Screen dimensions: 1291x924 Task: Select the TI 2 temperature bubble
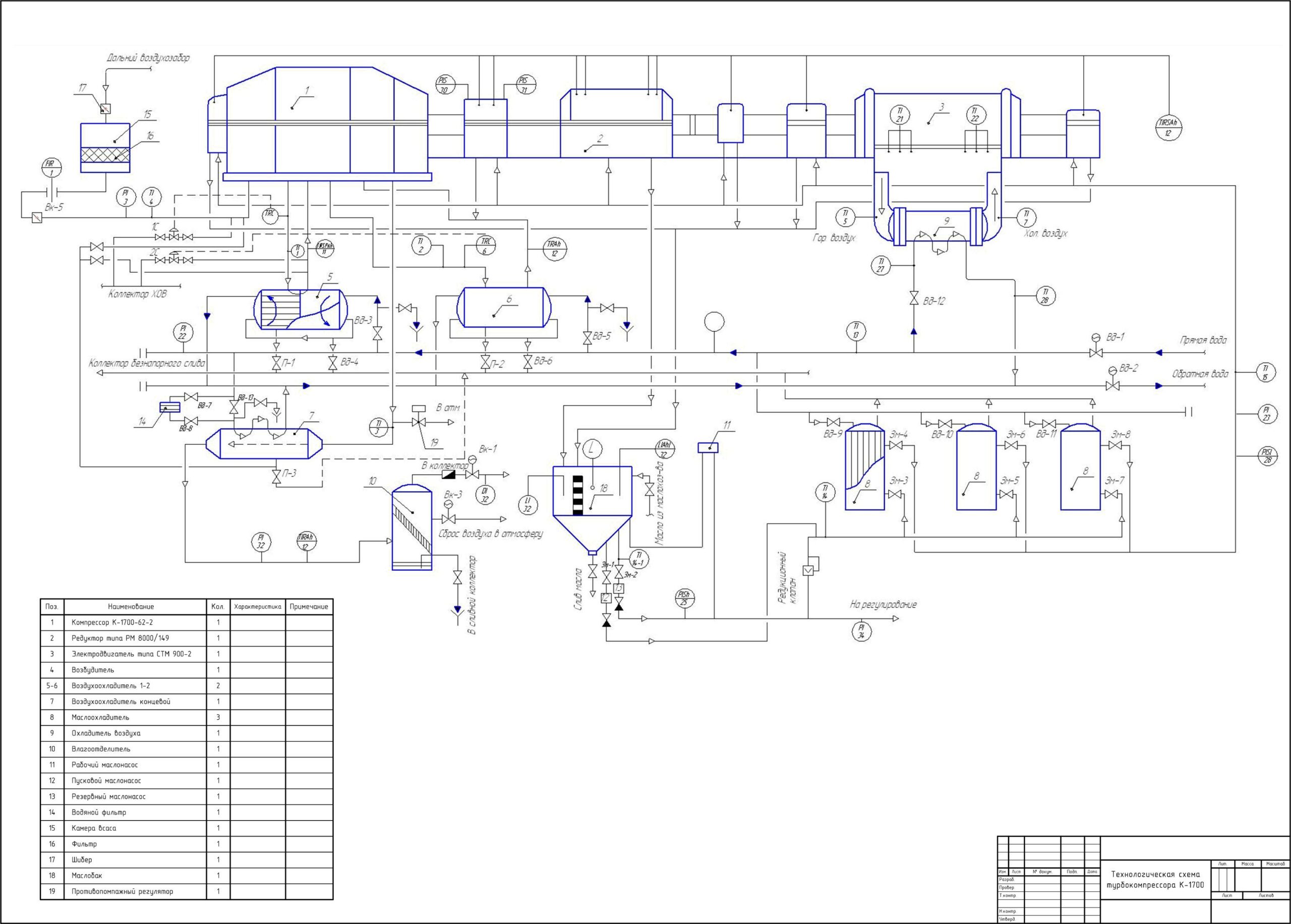click(421, 246)
